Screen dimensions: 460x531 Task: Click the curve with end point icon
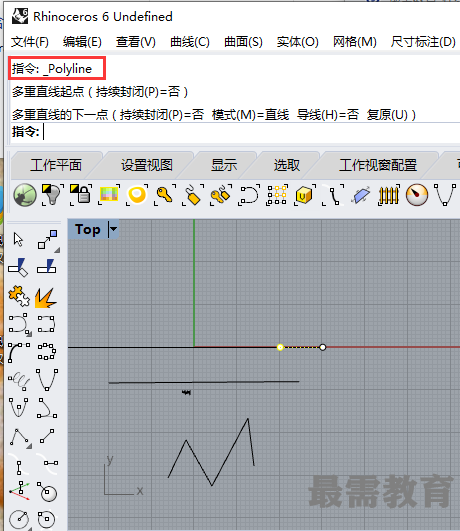(333, 195)
